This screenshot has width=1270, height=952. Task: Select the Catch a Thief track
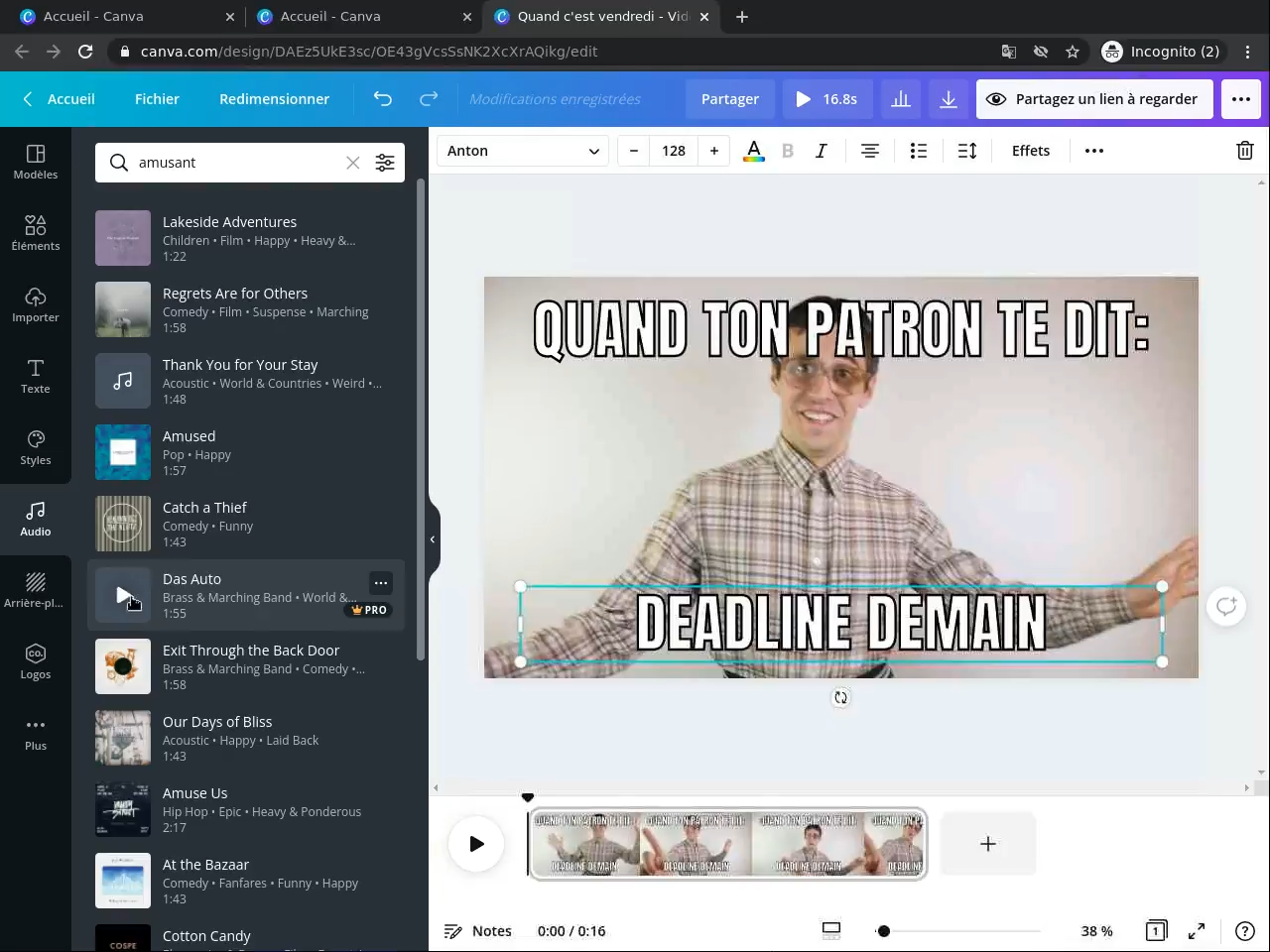pyautogui.click(x=246, y=524)
